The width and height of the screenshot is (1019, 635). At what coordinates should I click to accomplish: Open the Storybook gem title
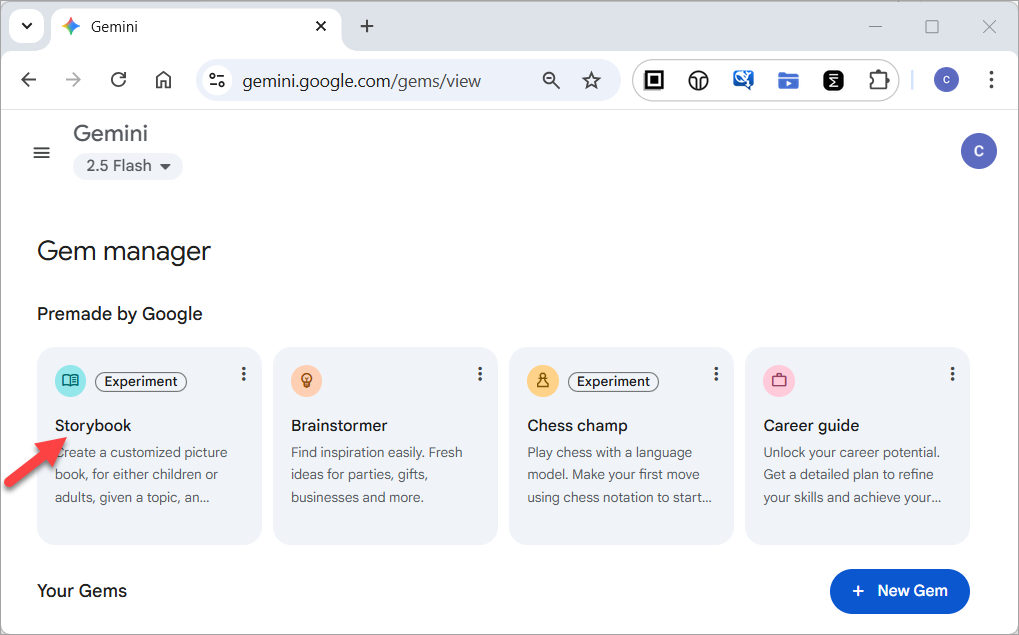click(x=93, y=426)
